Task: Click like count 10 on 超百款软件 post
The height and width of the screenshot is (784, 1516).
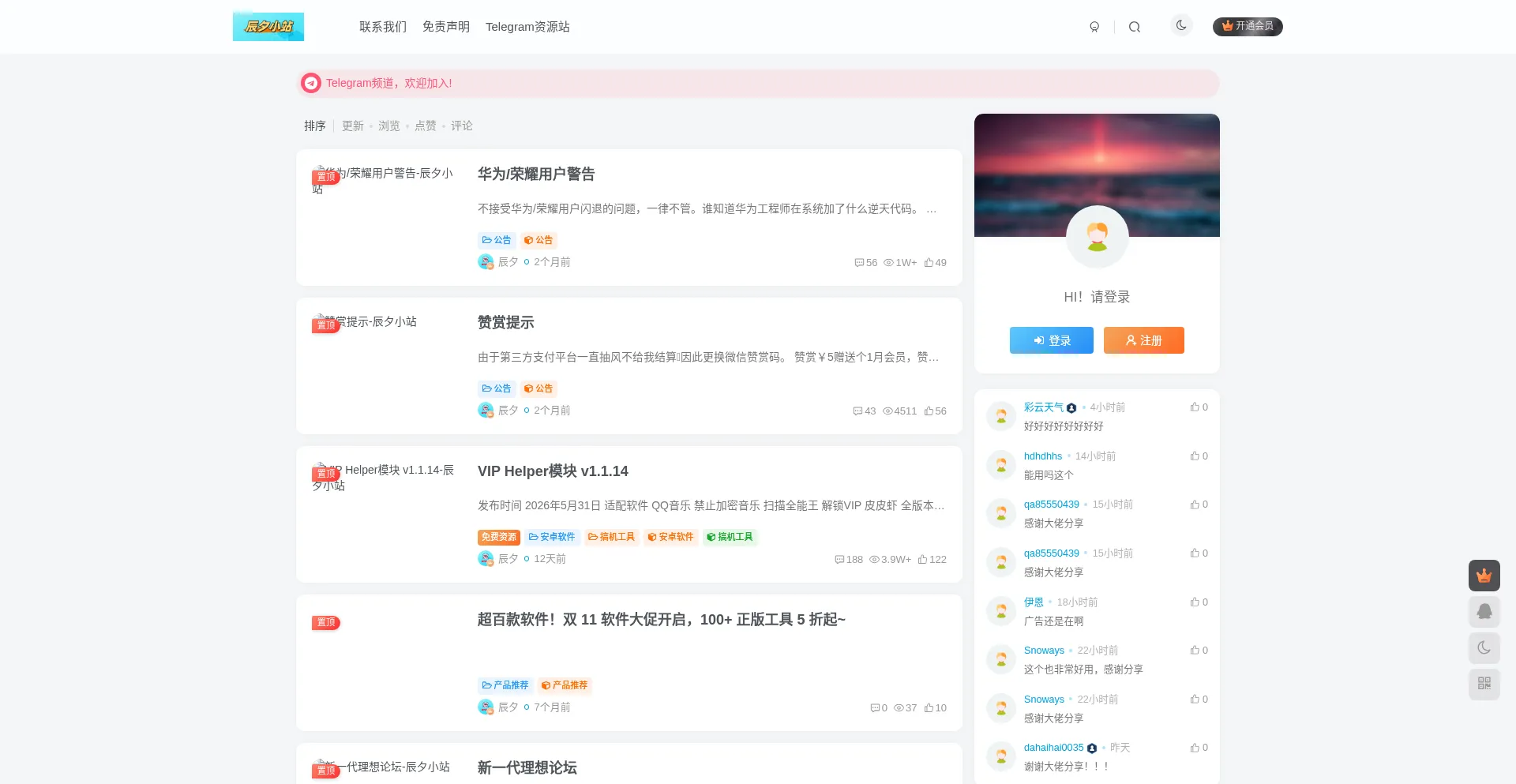Action: [936, 707]
